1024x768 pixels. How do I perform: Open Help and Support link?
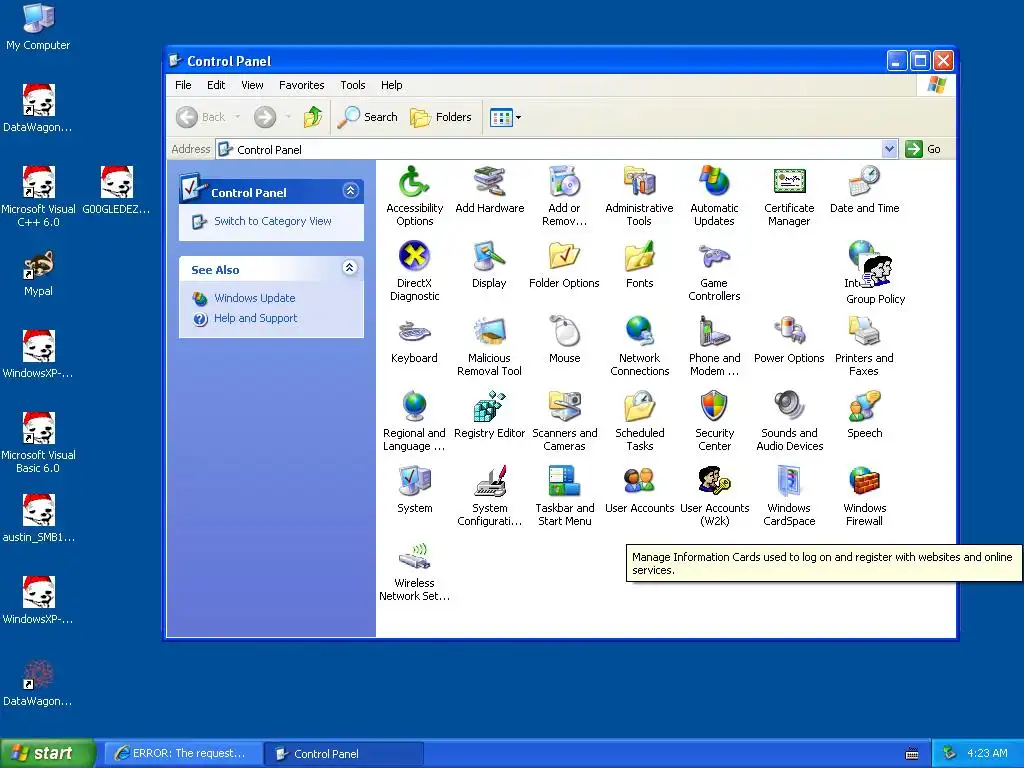tap(255, 319)
